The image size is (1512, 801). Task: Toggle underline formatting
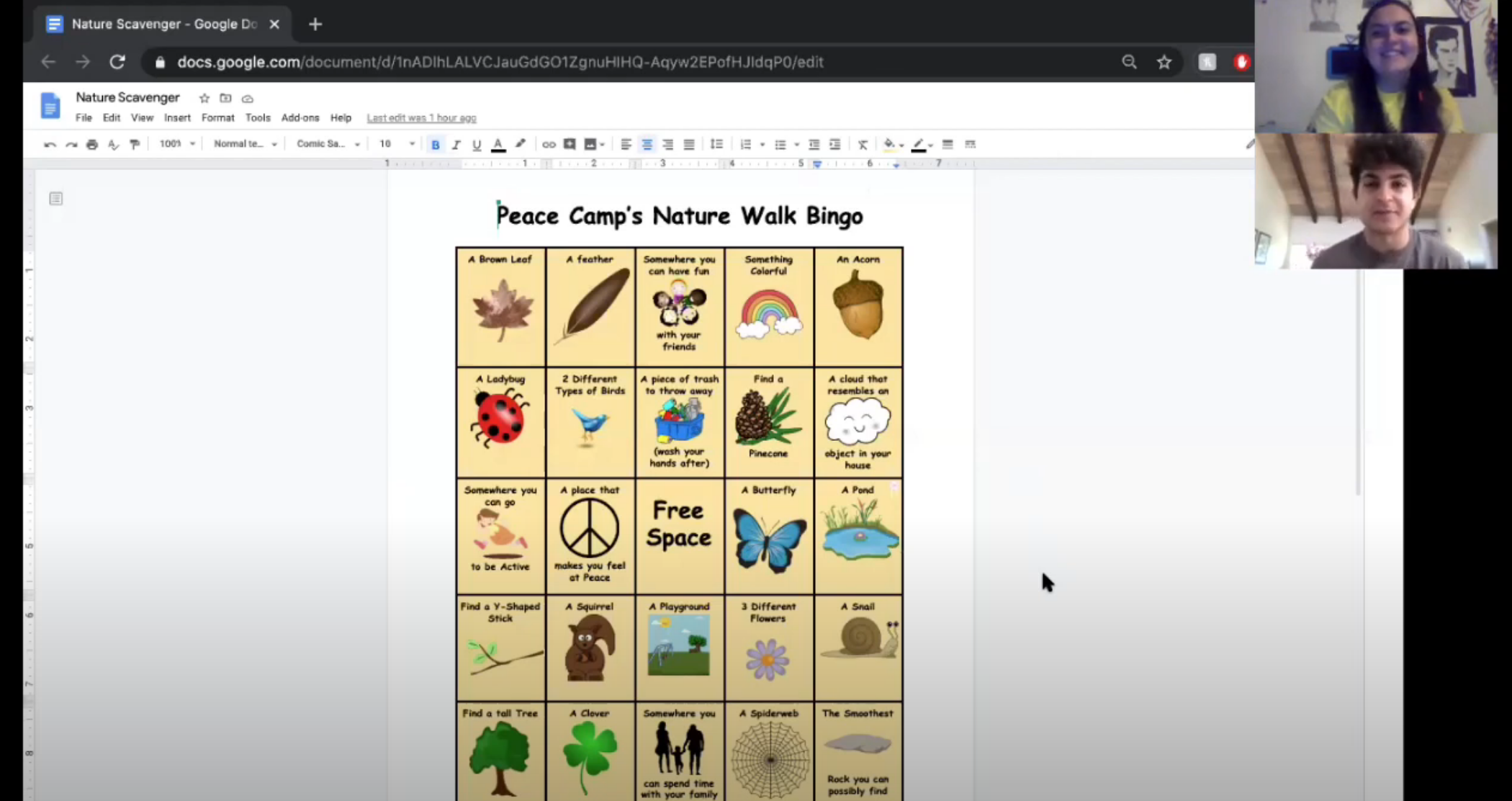pos(477,145)
